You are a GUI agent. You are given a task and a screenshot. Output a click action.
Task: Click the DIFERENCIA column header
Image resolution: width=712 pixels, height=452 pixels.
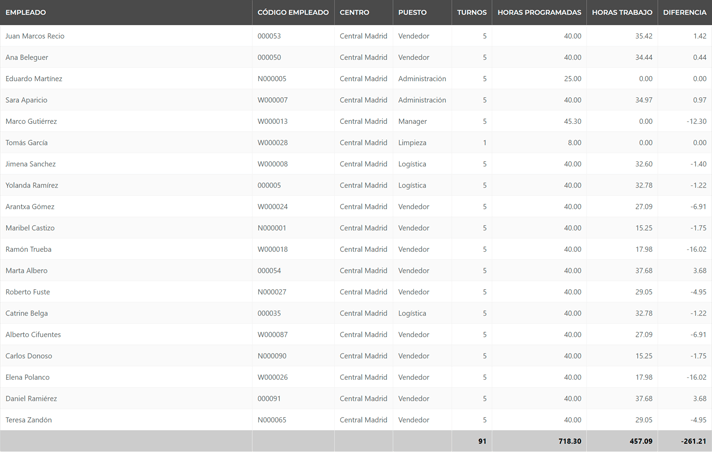(684, 13)
